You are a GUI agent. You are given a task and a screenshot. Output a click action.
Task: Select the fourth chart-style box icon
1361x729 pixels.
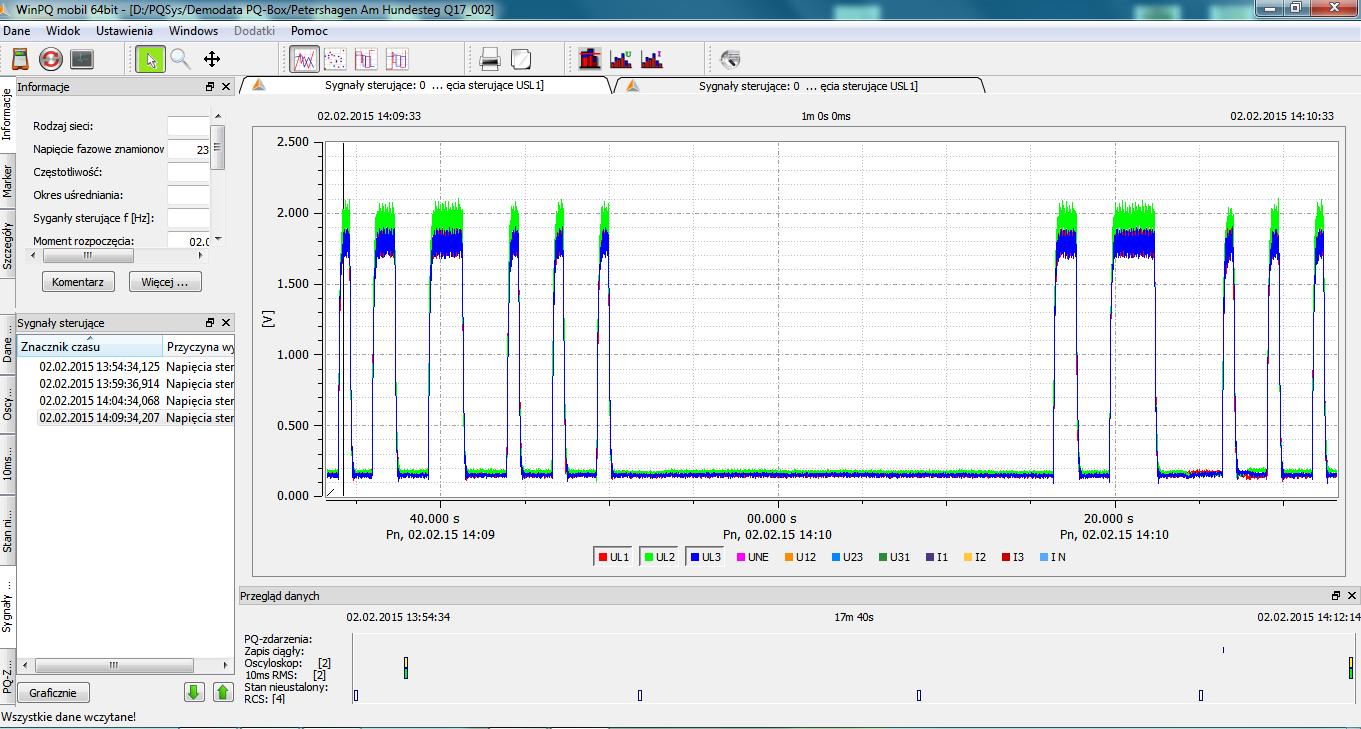click(x=397, y=59)
